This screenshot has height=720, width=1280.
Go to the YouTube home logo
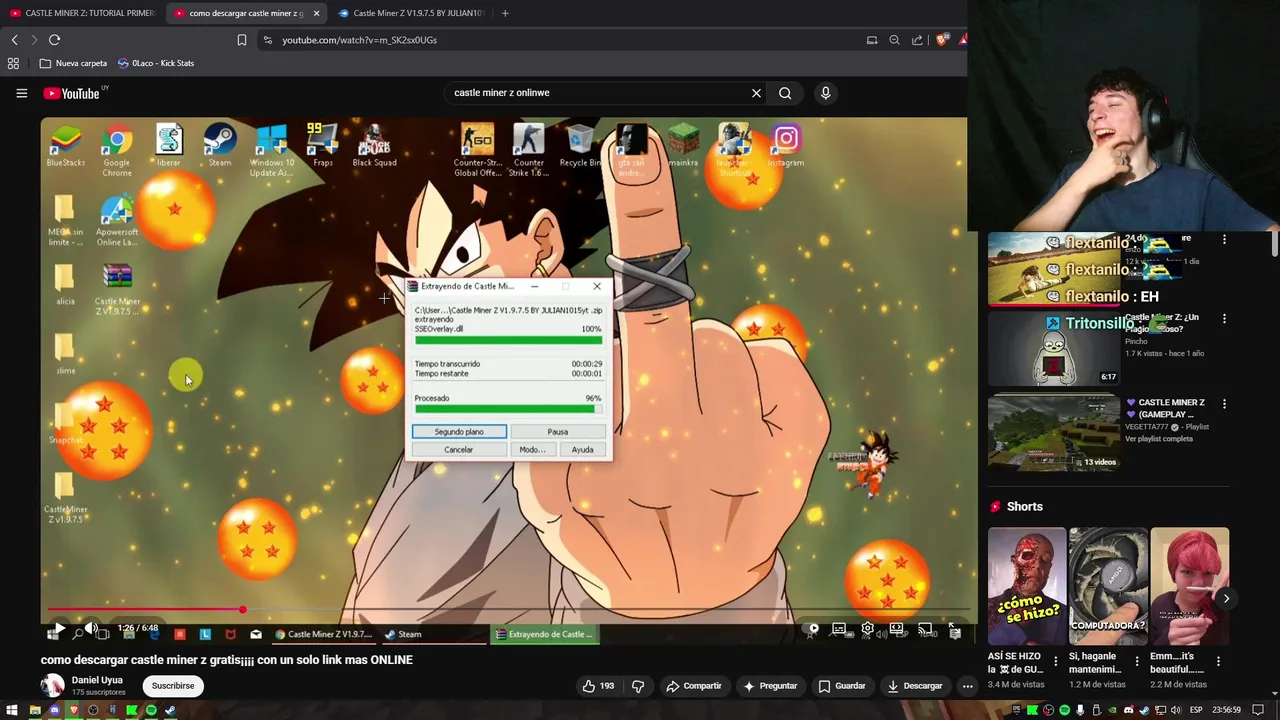(72, 93)
